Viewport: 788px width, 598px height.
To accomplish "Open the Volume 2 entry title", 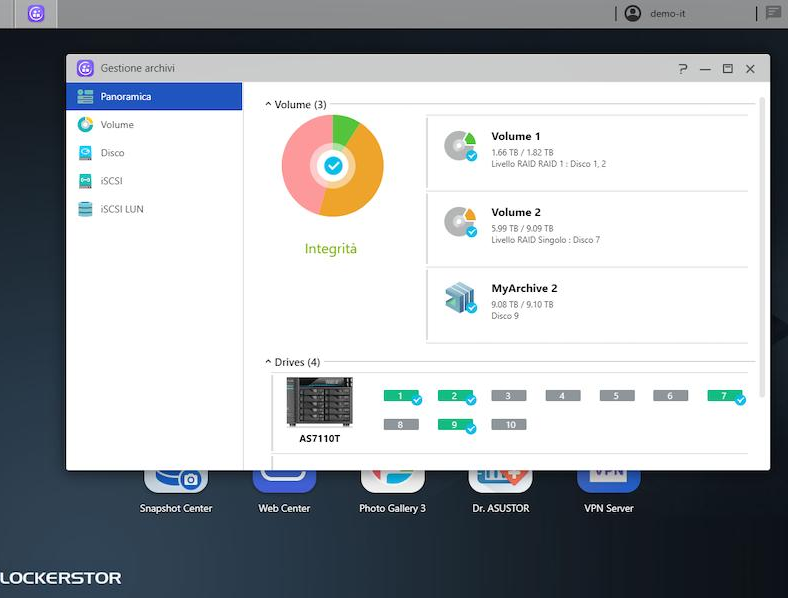I will (x=516, y=212).
